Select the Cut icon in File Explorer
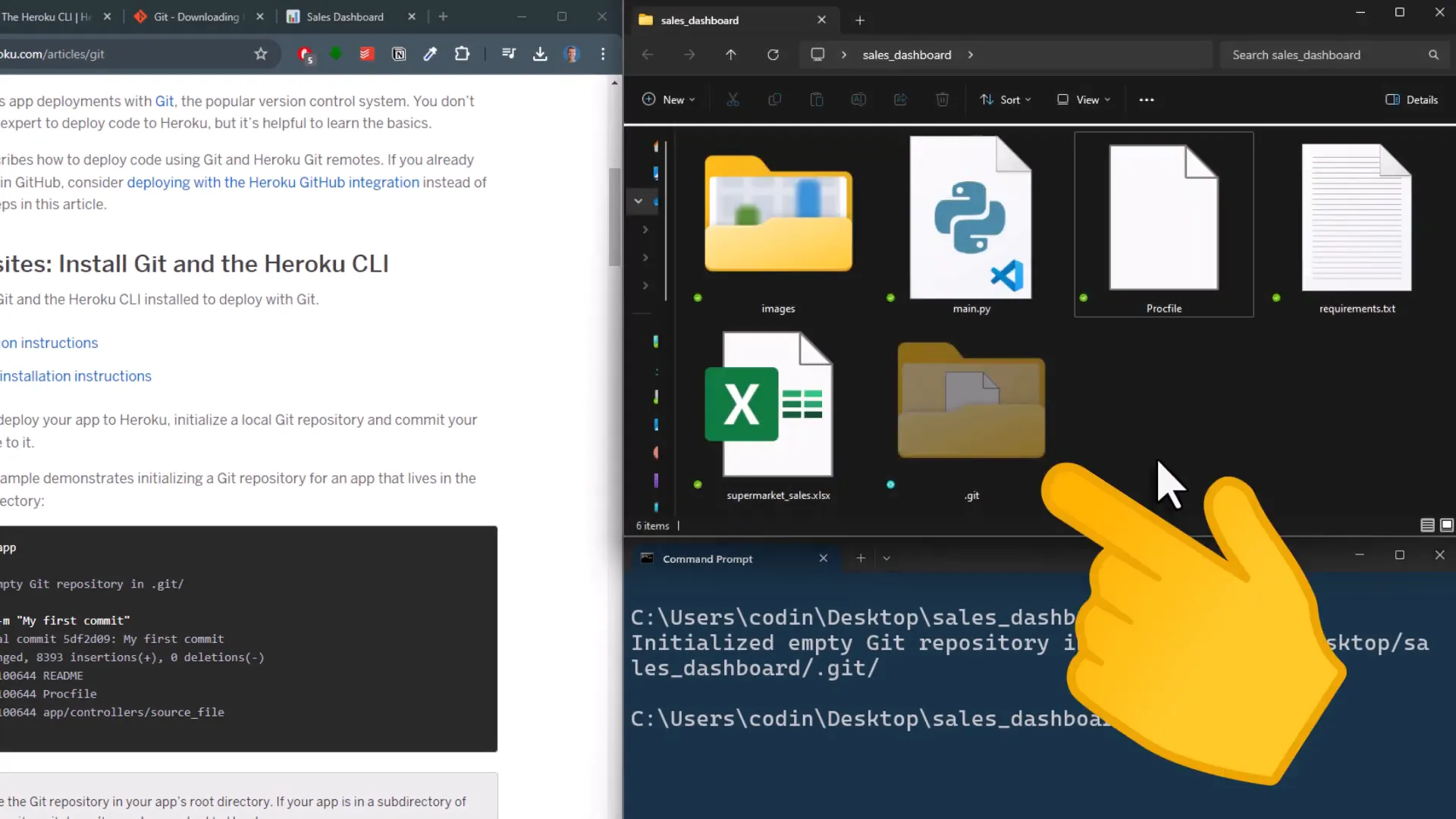 (733, 99)
